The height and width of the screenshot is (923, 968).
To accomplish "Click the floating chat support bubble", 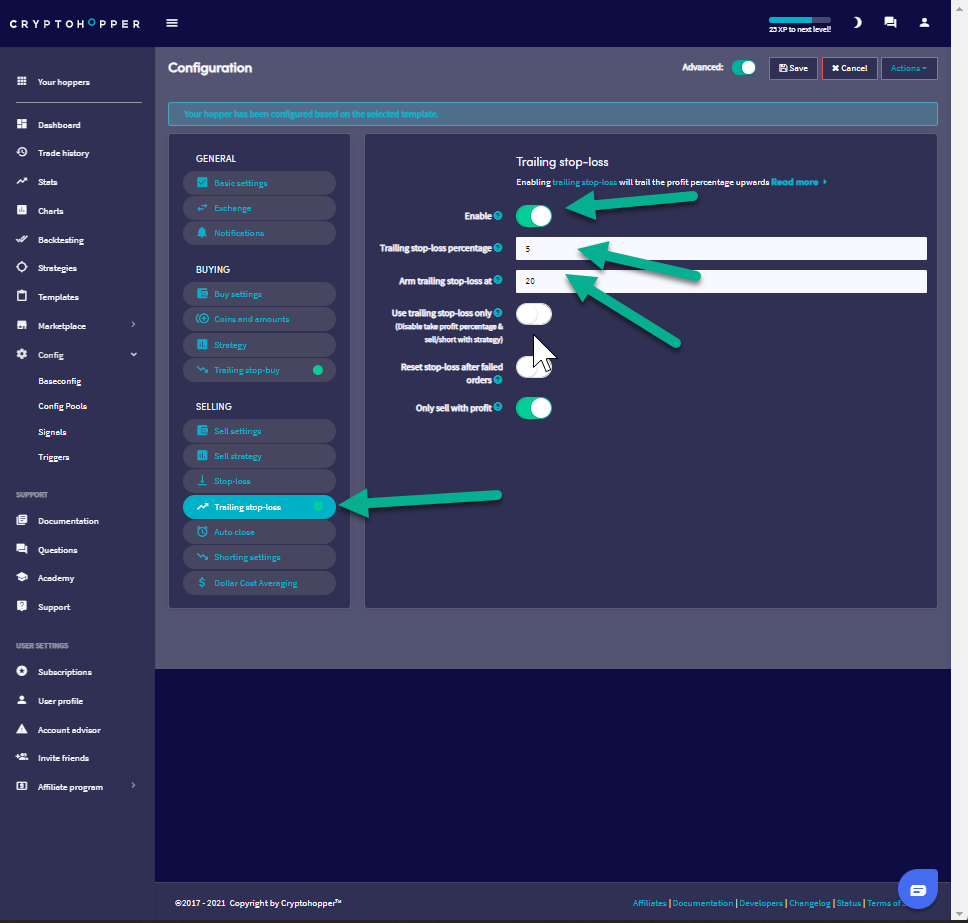I will click(918, 888).
